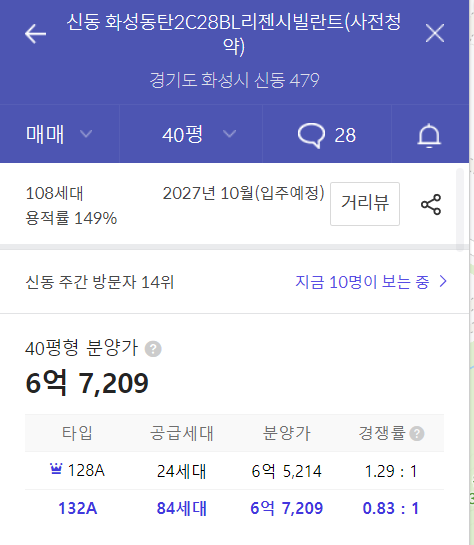The image size is (474, 545).
Task: Click the 84세대 supply cell
Action: (x=182, y=508)
